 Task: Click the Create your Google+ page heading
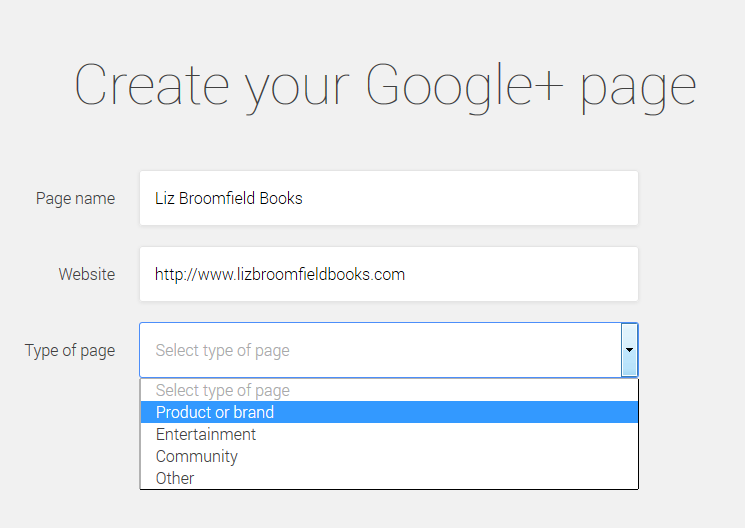[x=385, y=86]
